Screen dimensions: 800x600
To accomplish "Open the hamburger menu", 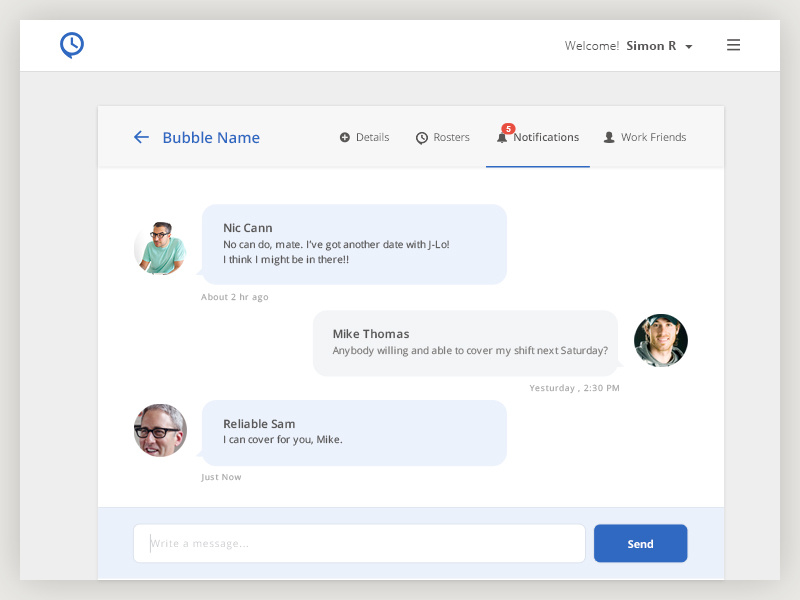I will point(733,44).
